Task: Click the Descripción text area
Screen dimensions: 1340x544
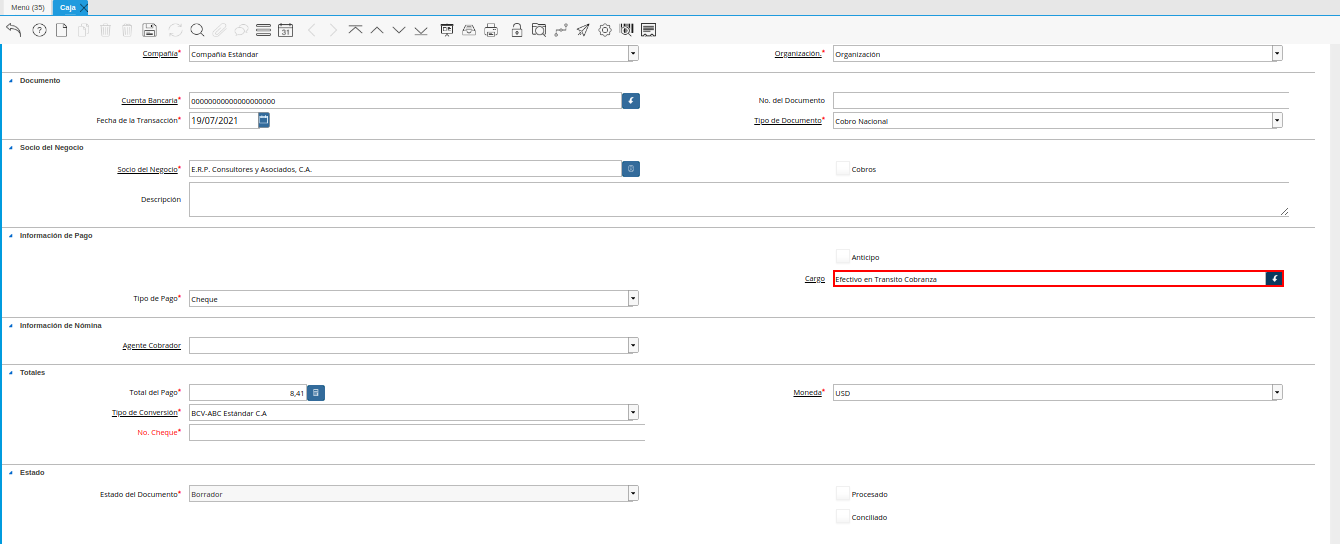Action: click(739, 199)
